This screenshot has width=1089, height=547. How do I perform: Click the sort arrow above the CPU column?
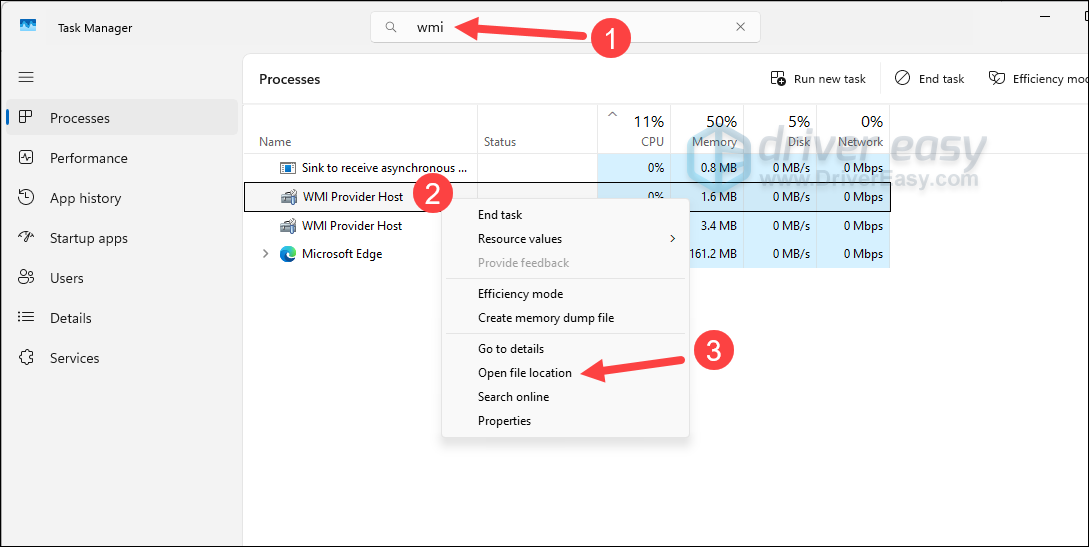613,115
